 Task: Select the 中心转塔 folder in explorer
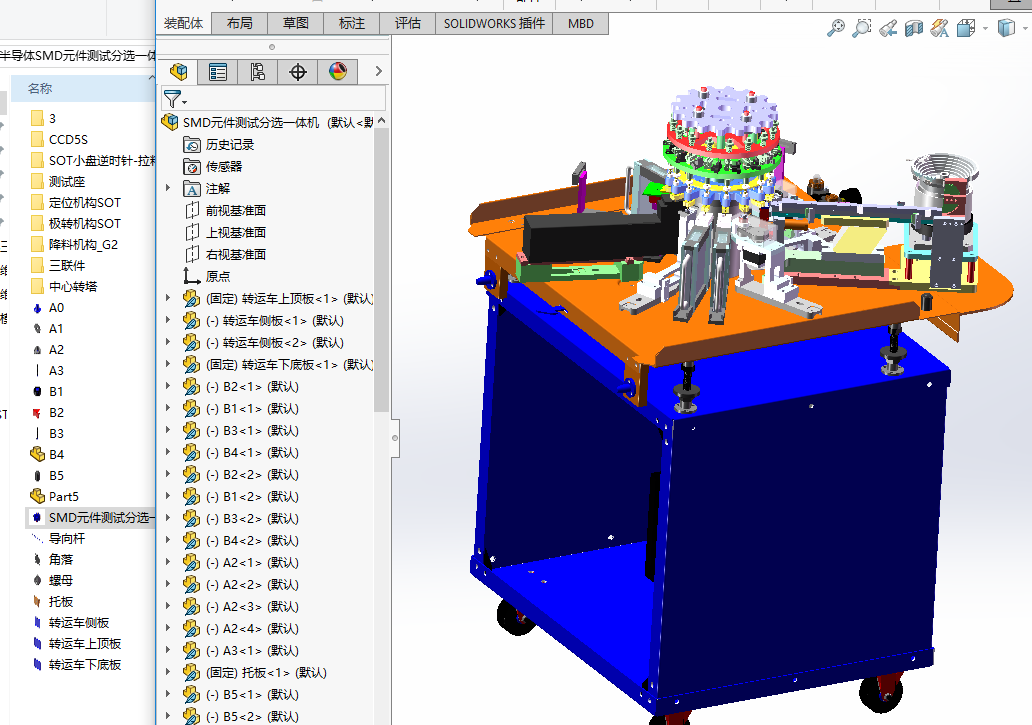pos(72,286)
